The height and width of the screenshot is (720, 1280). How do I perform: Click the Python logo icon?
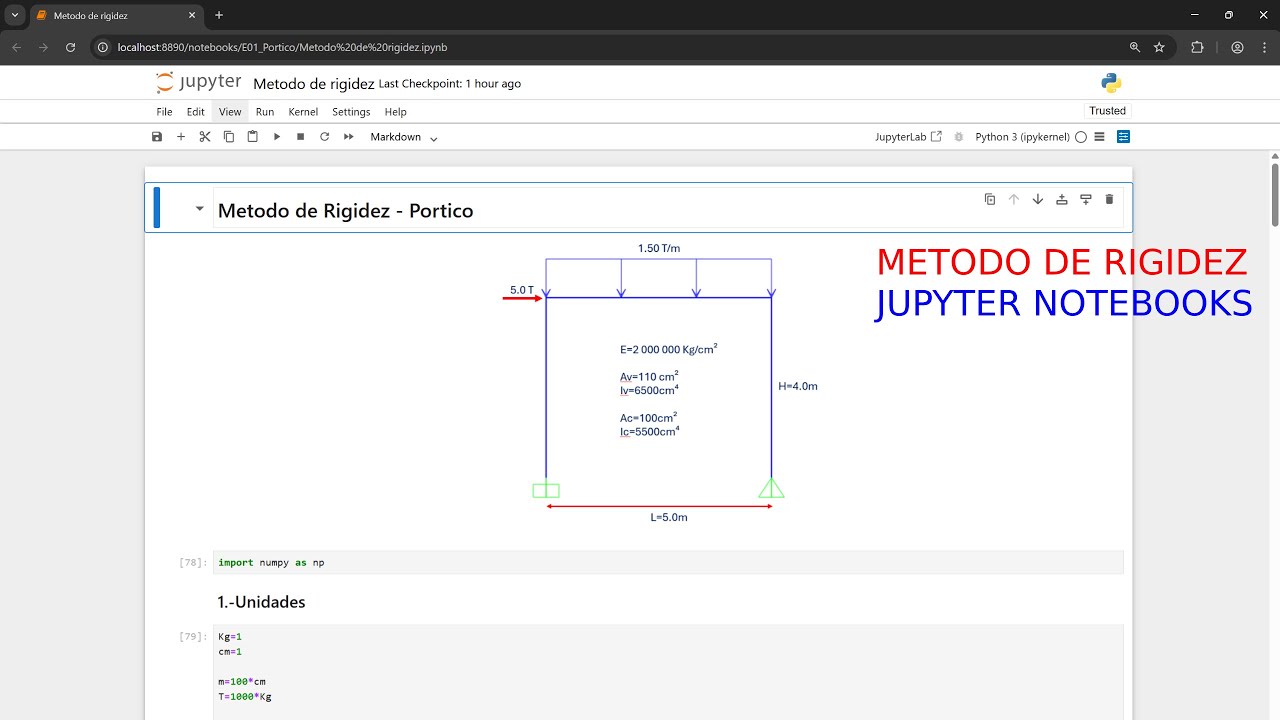point(1111,83)
